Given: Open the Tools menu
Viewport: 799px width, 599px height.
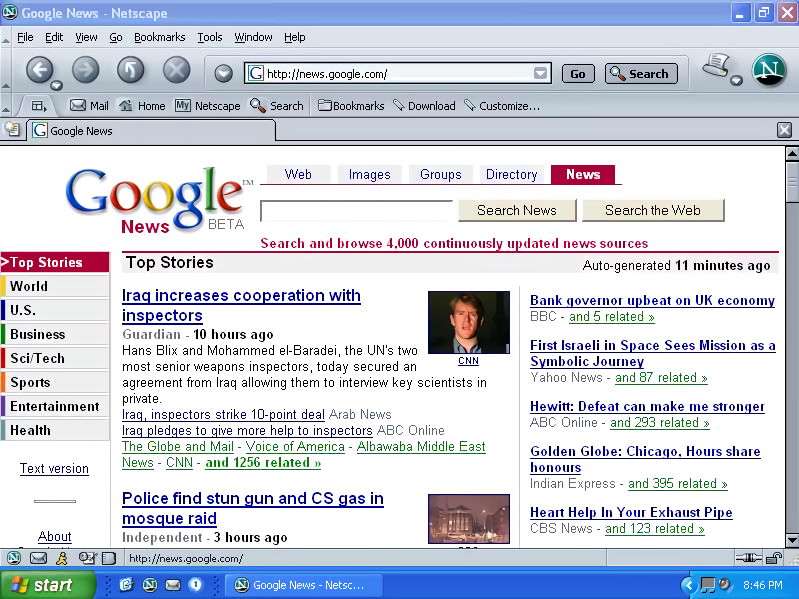Looking at the screenshot, I should click(209, 37).
